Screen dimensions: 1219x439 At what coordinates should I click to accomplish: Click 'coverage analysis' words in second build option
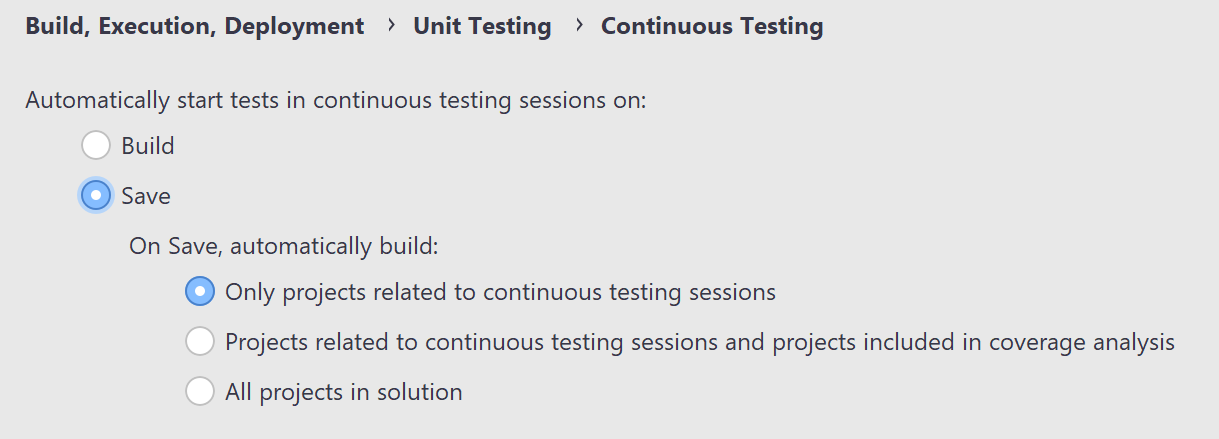click(x=1082, y=342)
